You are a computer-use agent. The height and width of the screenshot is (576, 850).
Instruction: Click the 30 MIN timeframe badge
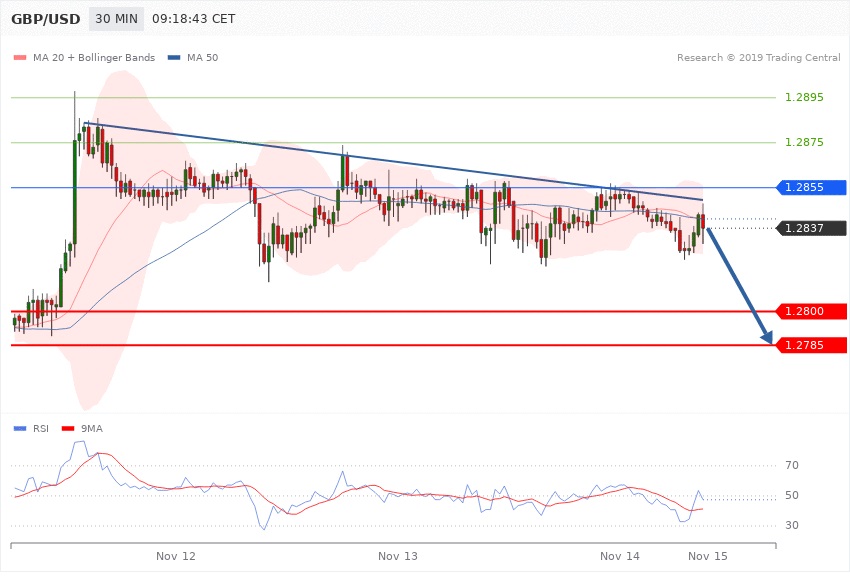tap(117, 20)
